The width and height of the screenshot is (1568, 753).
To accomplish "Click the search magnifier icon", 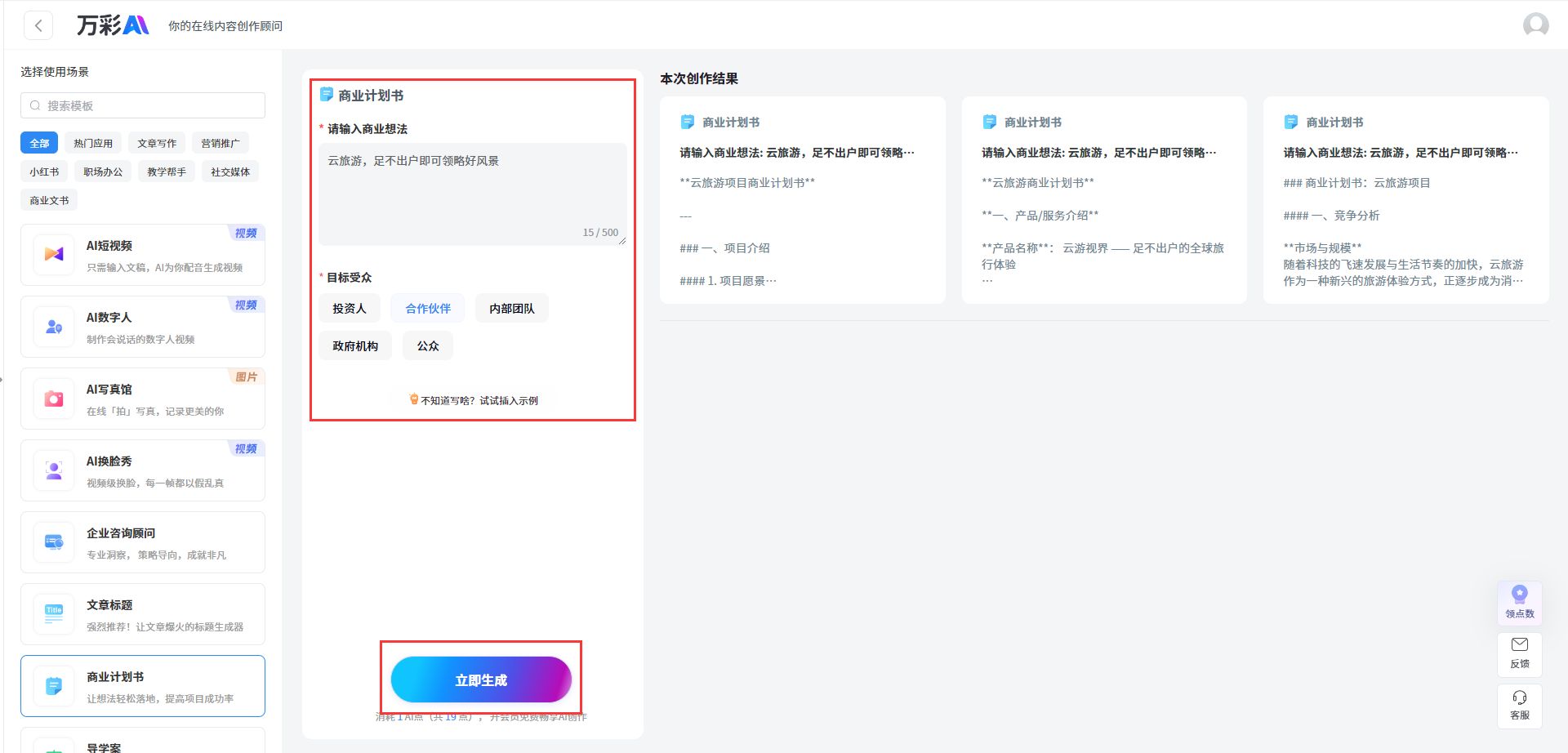I will tap(35, 105).
